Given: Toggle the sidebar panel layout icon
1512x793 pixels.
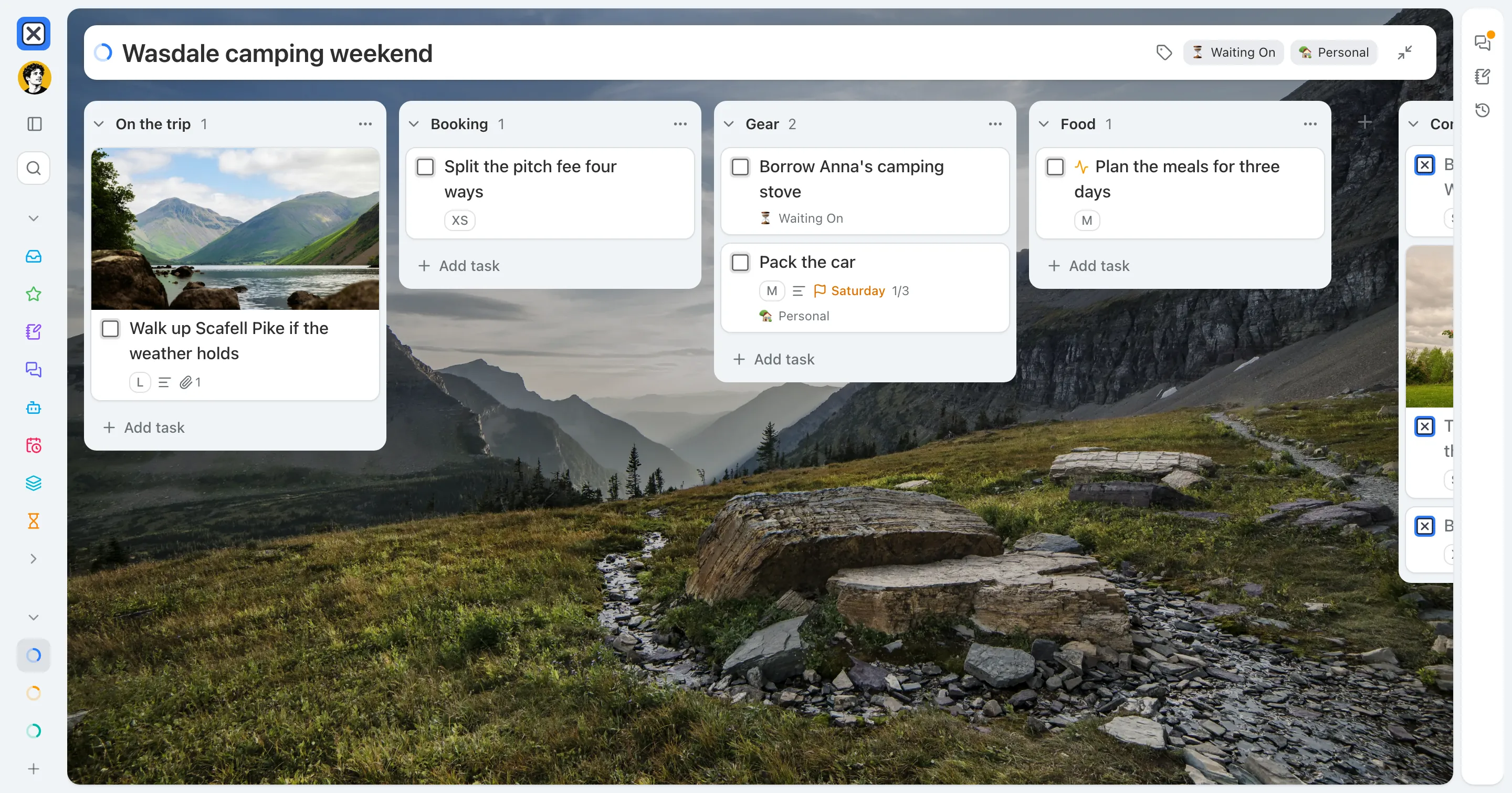Looking at the screenshot, I should point(34,124).
